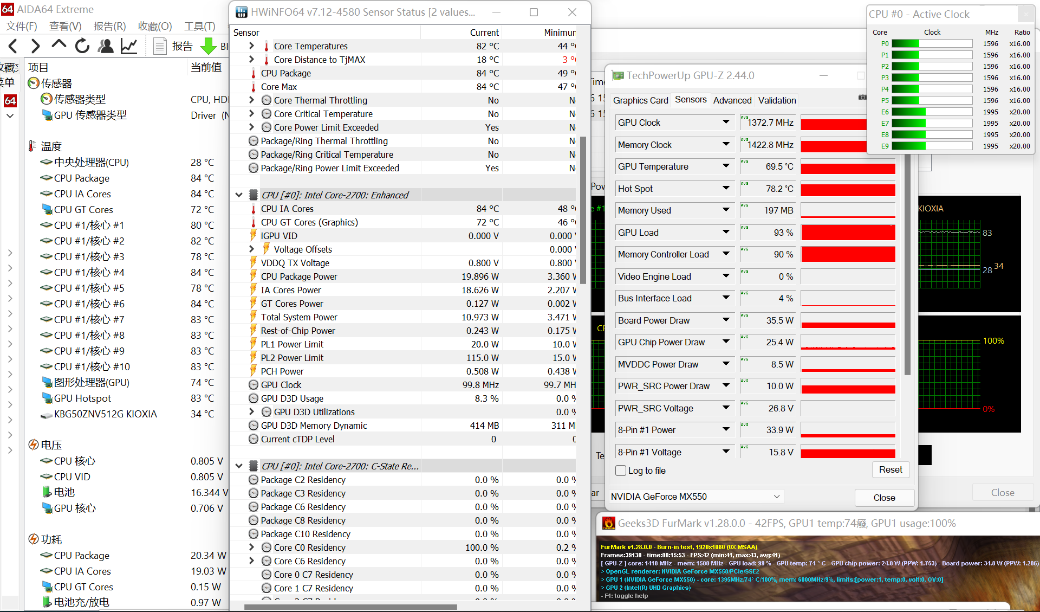1040x612 pixels.
Task: Click the greyed Close button behind GPU-Z
Action: click(x=1002, y=493)
